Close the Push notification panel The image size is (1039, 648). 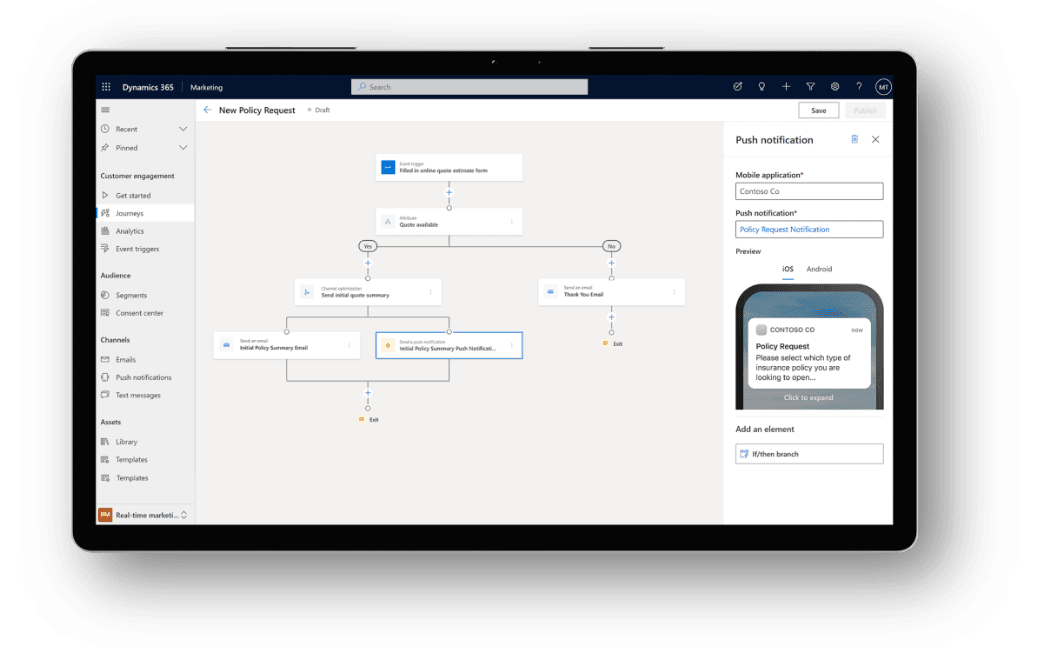[876, 140]
